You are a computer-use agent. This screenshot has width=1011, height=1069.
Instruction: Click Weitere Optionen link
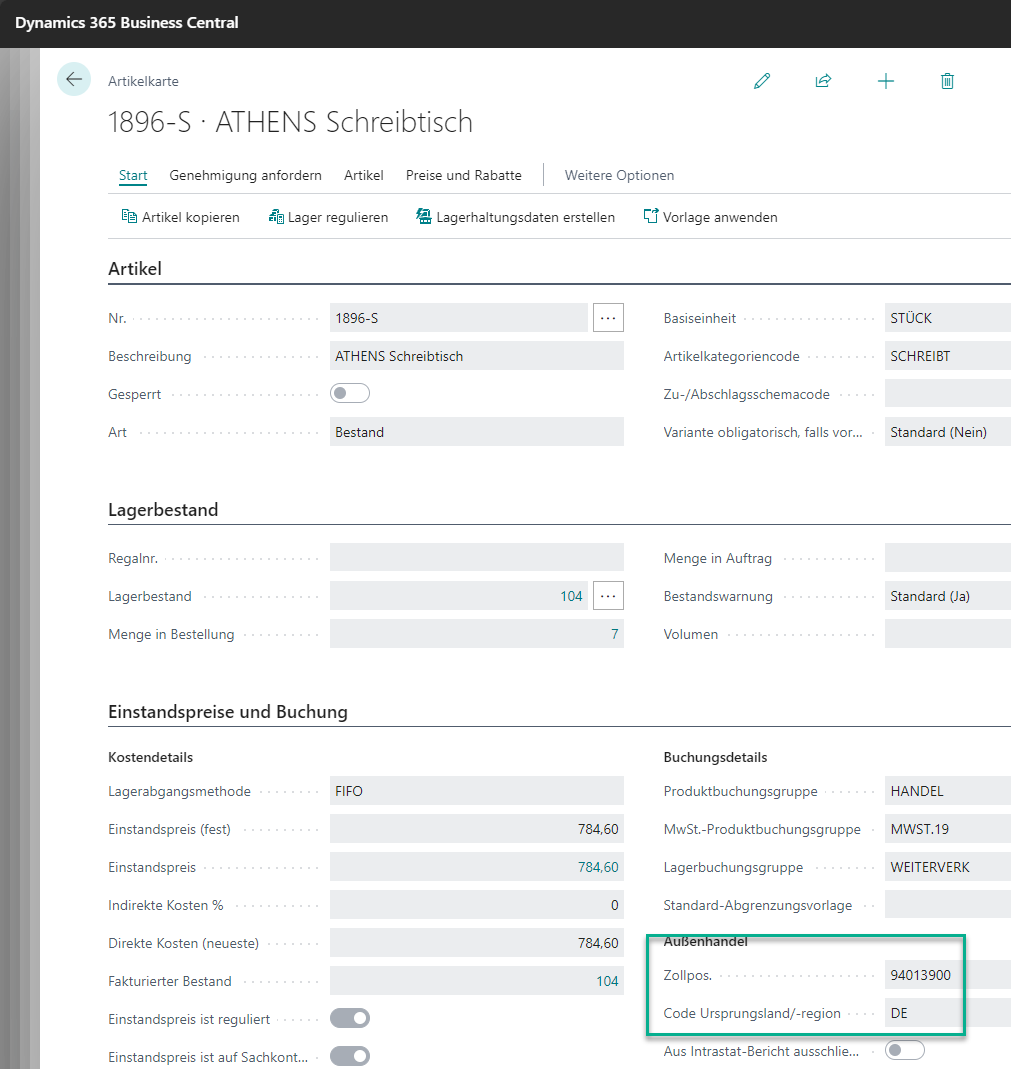(x=619, y=175)
